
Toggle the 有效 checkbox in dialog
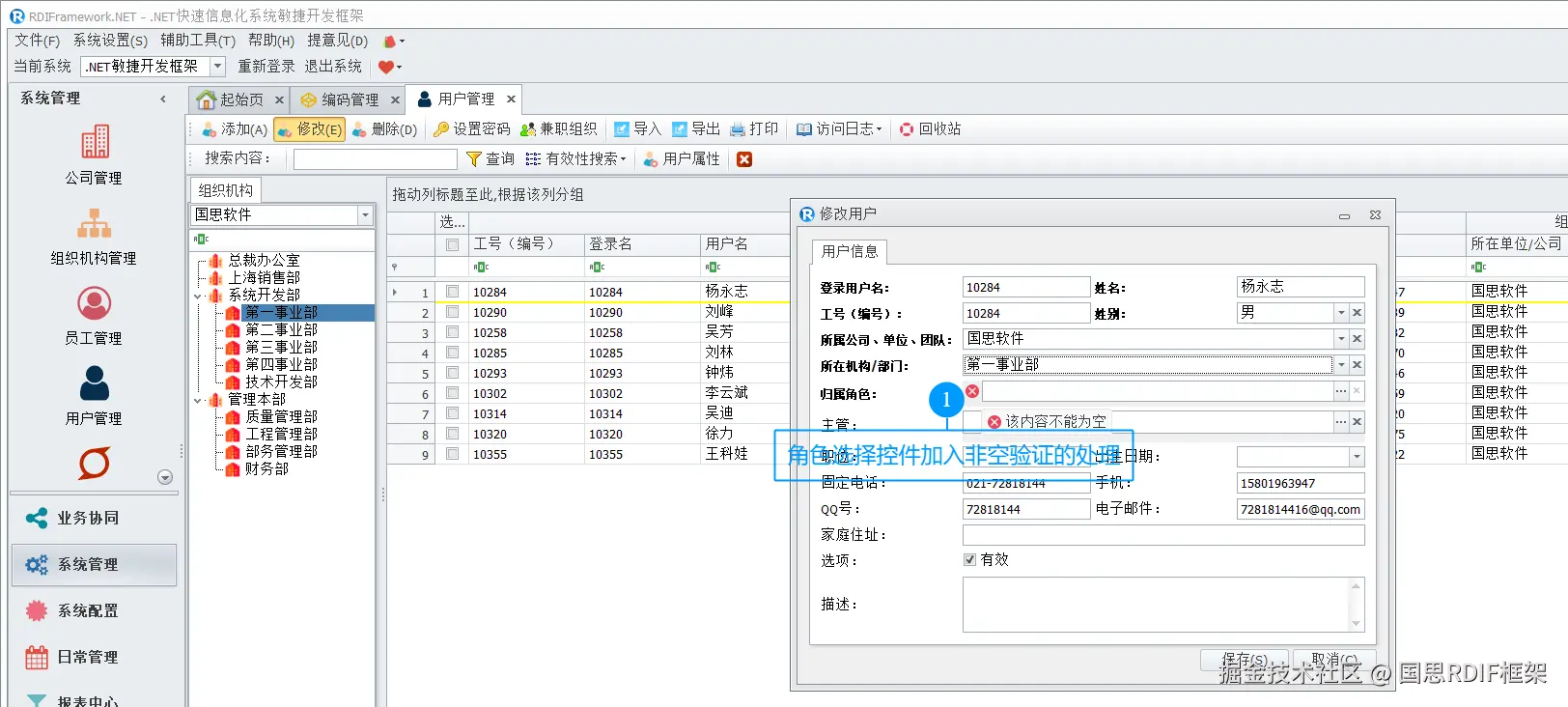[969, 559]
